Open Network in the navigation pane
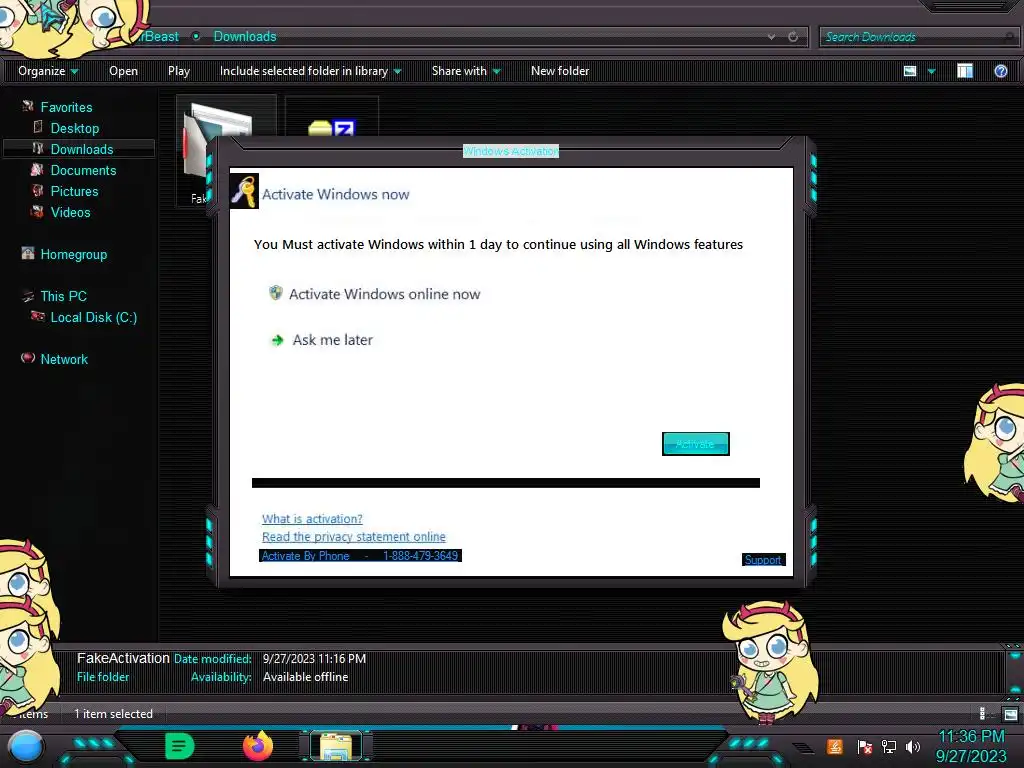 tap(64, 359)
